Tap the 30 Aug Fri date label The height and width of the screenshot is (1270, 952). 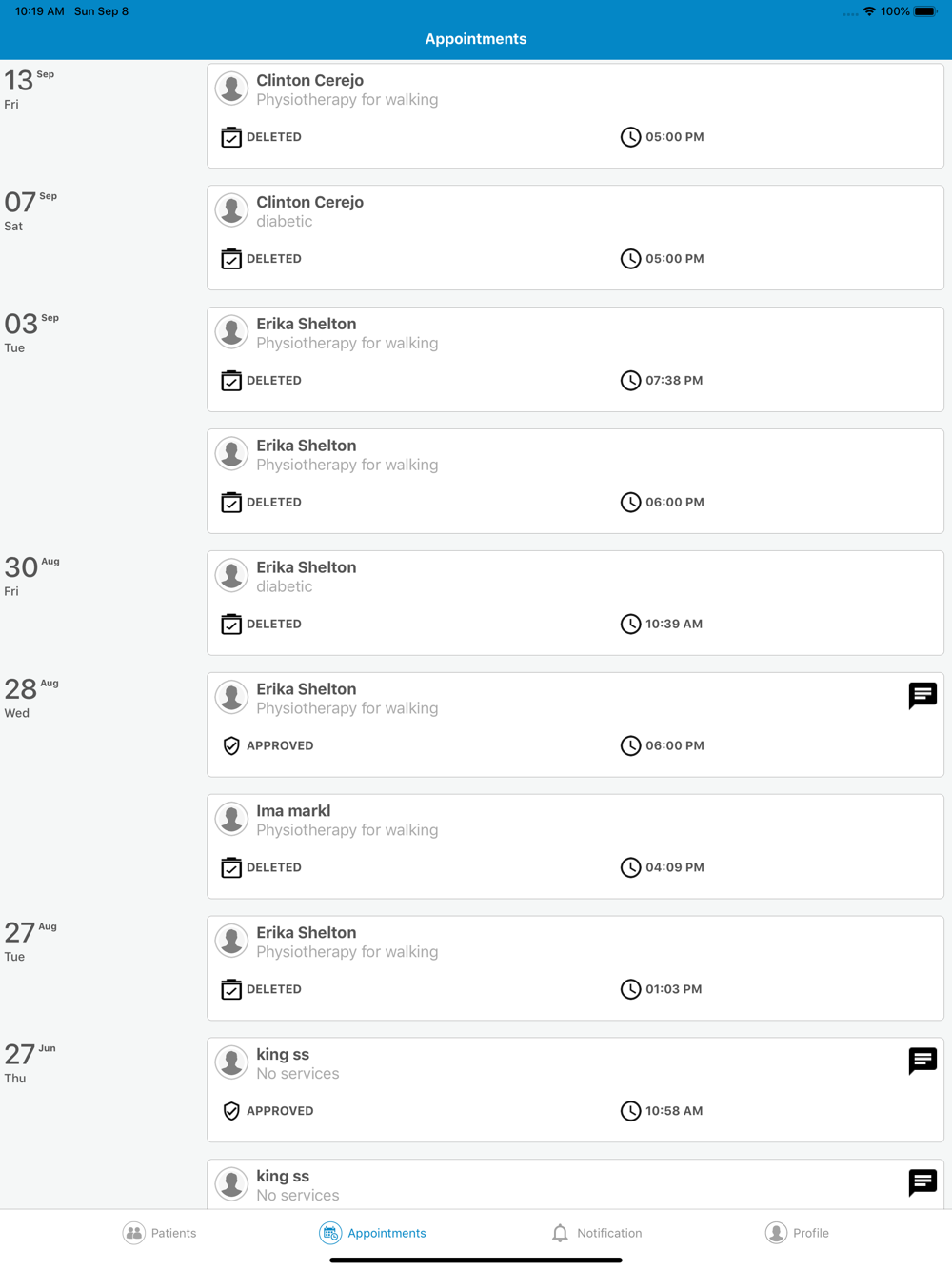click(x=30, y=575)
